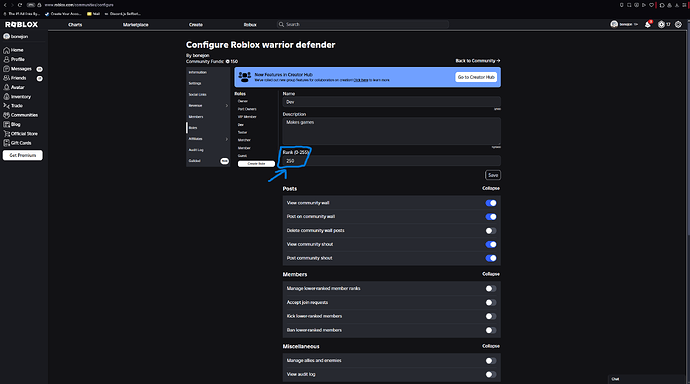Open the settings gear in the header
Image resolution: width=690 pixels, height=384 pixels.
pos(678,25)
